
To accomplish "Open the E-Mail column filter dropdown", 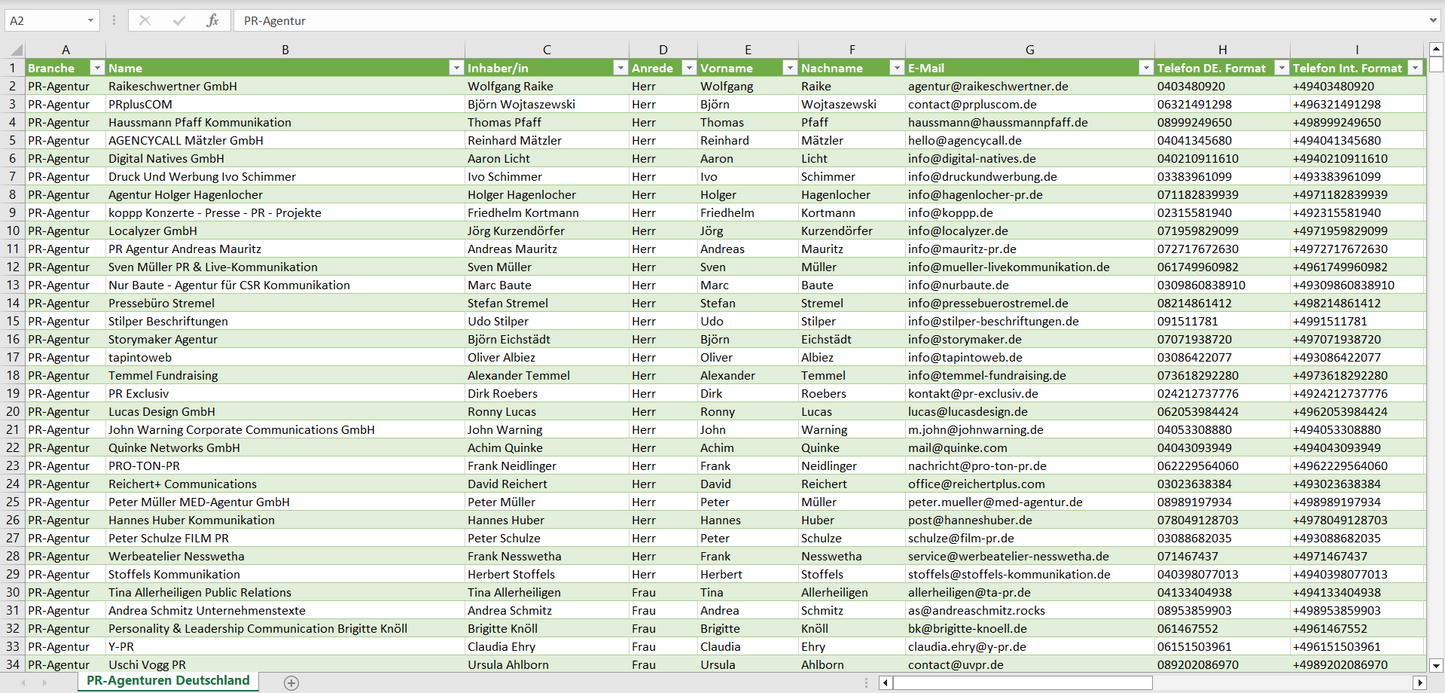I will click(1145, 68).
